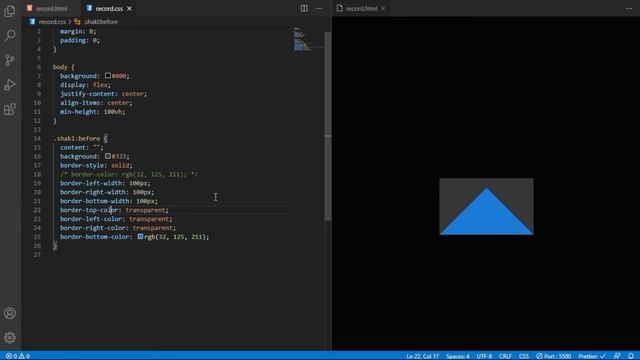Click the min-height: 100vh line
The width and height of the screenshot is (640, 360).
(93, 111)
